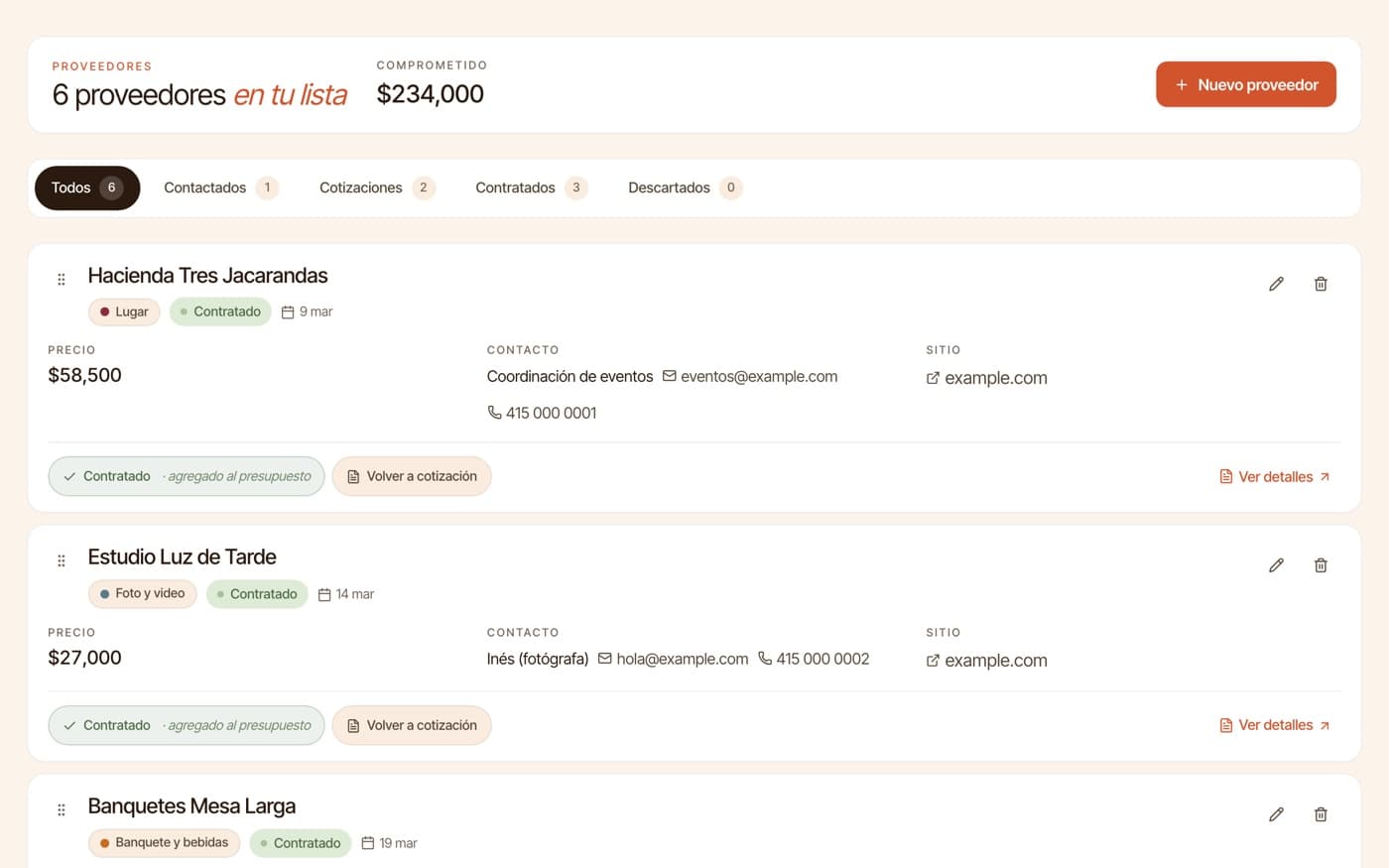The height and width of the screenshot is (868, 1389).
Task: Delete Banquetes Mesa Larga using trash icon
Action: pos(1321,814)
